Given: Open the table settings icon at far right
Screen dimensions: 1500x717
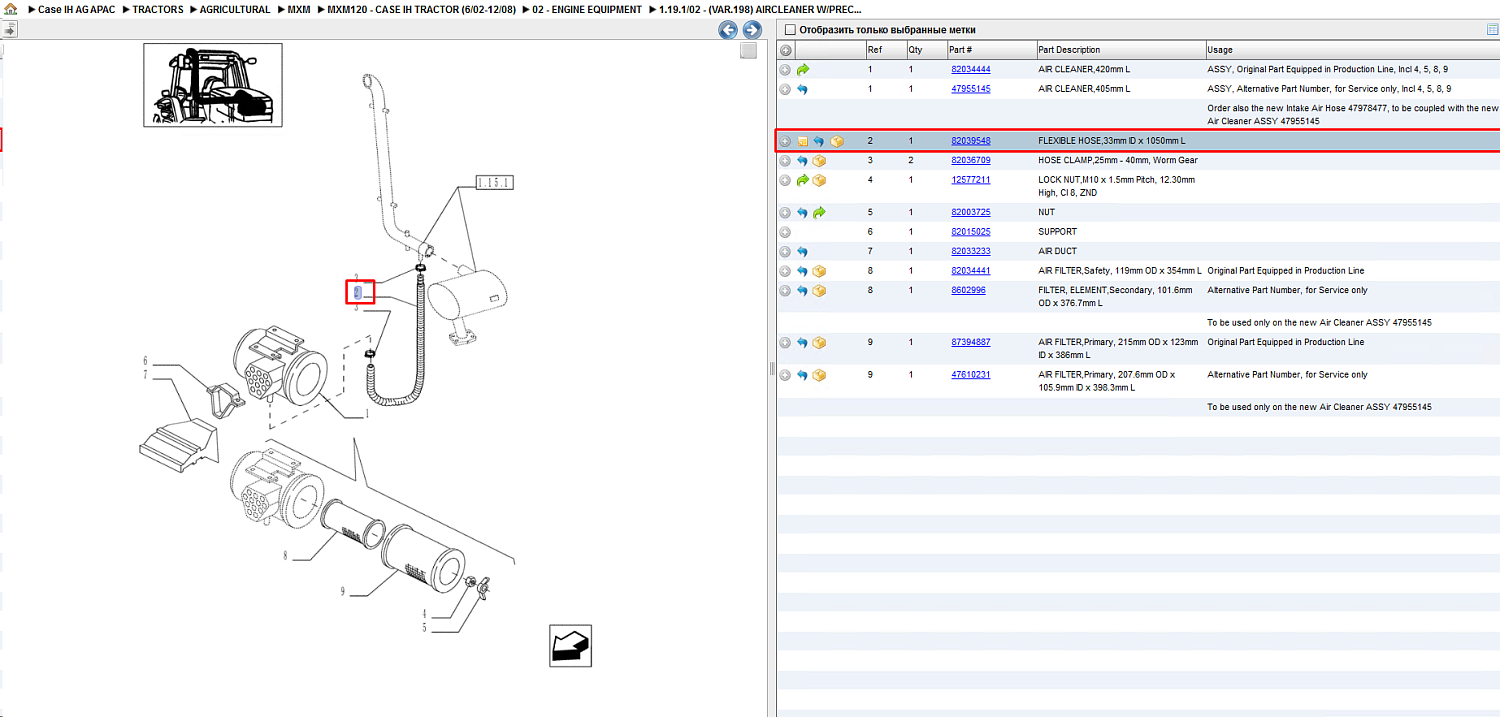Looking at the screenshot, I should pos(1493,30).
